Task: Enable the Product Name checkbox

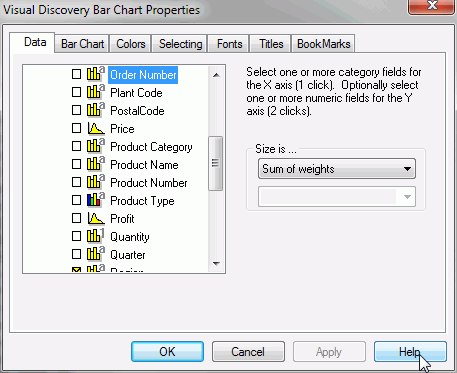Action: click(x=76, y=164)
